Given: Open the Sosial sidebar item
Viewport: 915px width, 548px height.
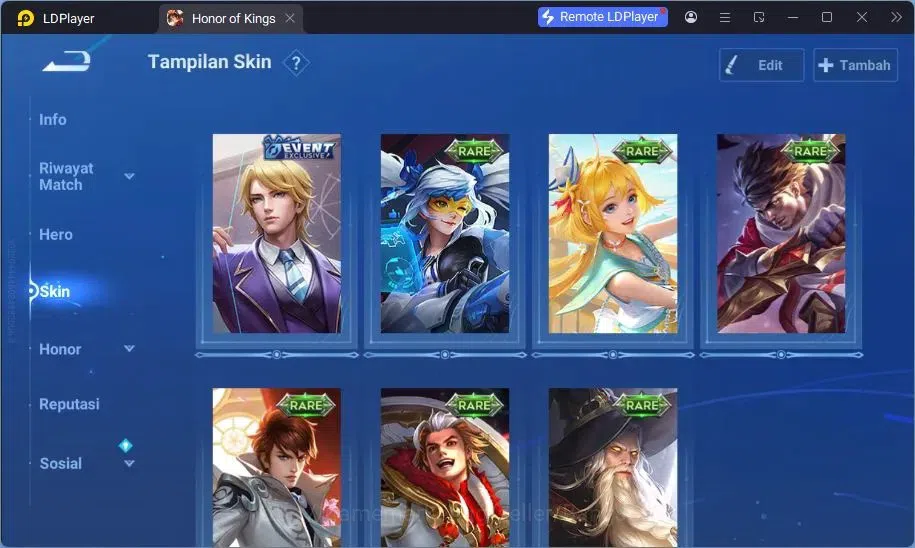Looking at the screenshot, I should pos(61,463).
